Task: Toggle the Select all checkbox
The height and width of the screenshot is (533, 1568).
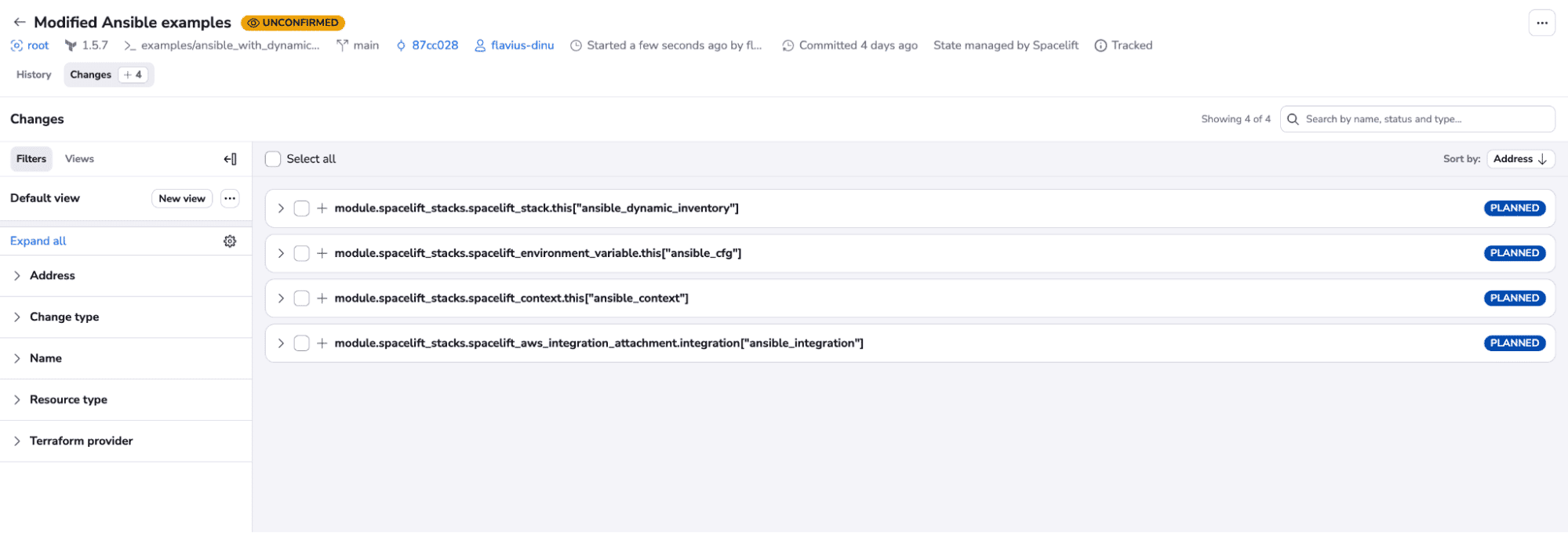Action: 273,159
